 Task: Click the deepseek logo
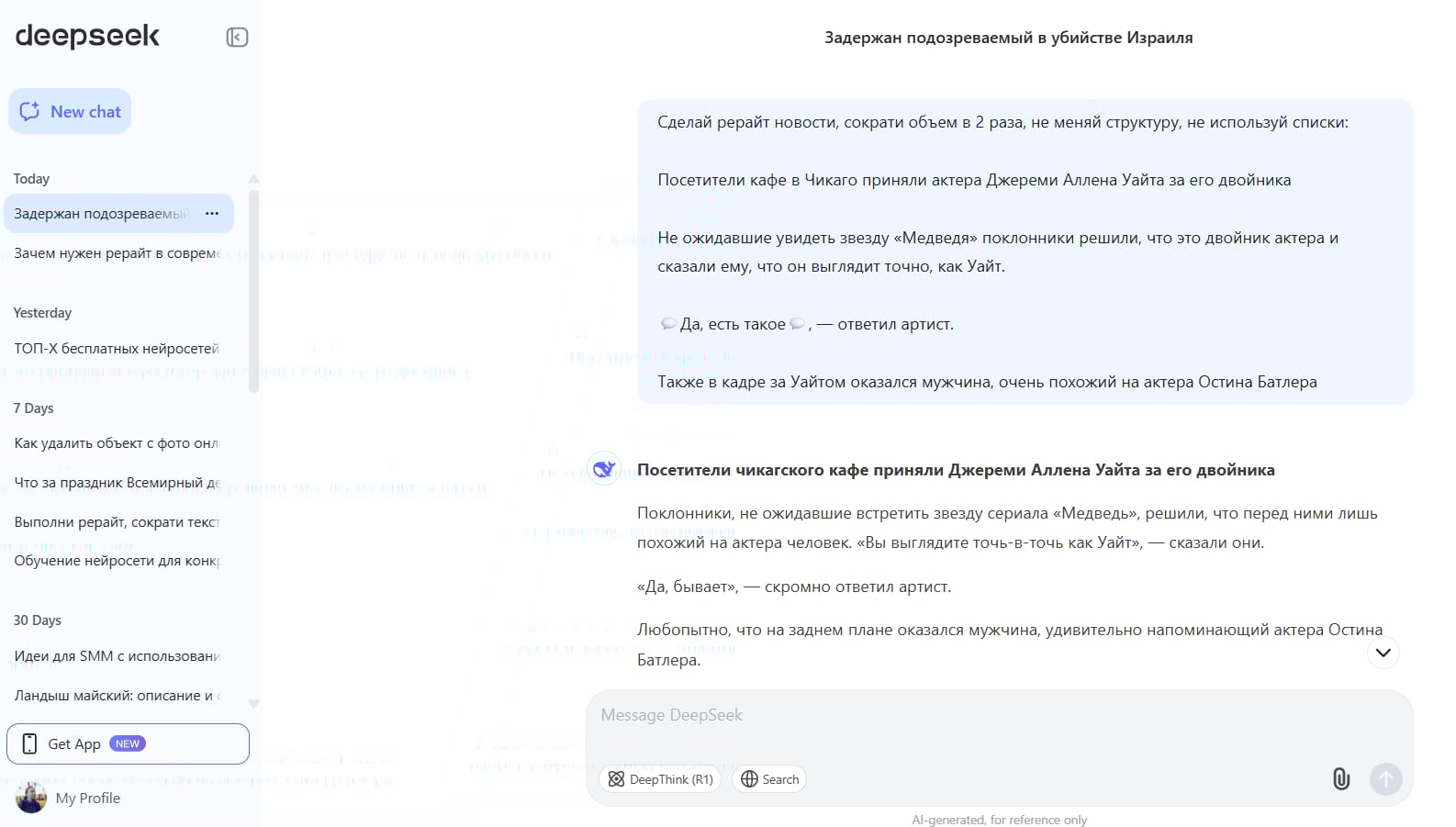click(87, 35)
